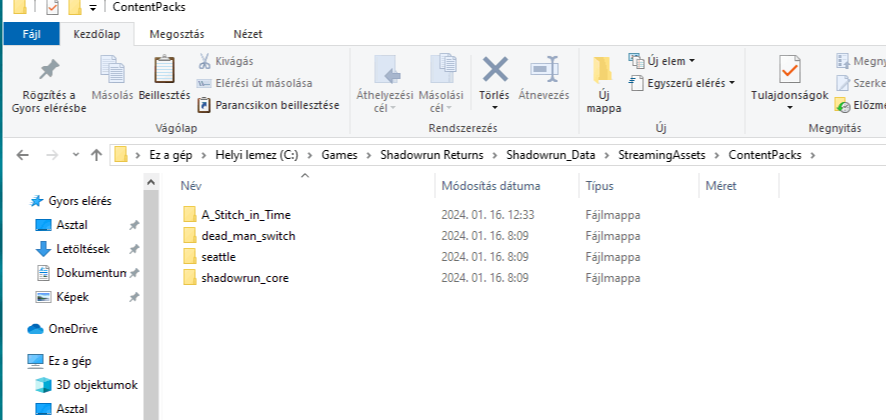
Task: Click Games breadcrumb in address bar
Action: (x=339, y=155)
